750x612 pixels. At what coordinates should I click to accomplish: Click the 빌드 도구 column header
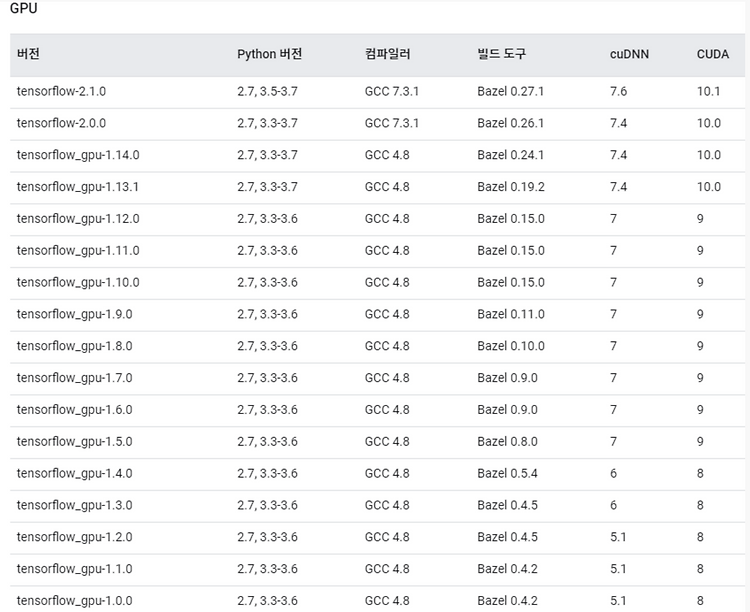pos(501,54)
